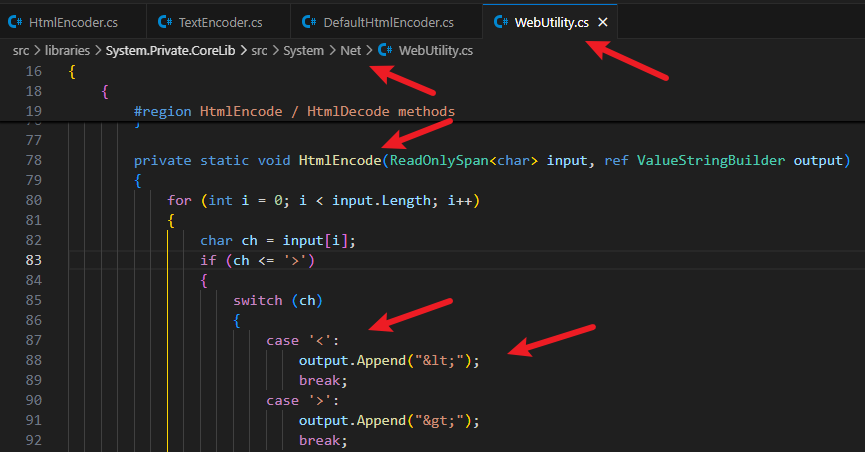Image resolution: width=865 pixels, height=452 pixels.
Task: Switch to the DefaultHtmlEncoder.cs tab
Action: (386, 22)
